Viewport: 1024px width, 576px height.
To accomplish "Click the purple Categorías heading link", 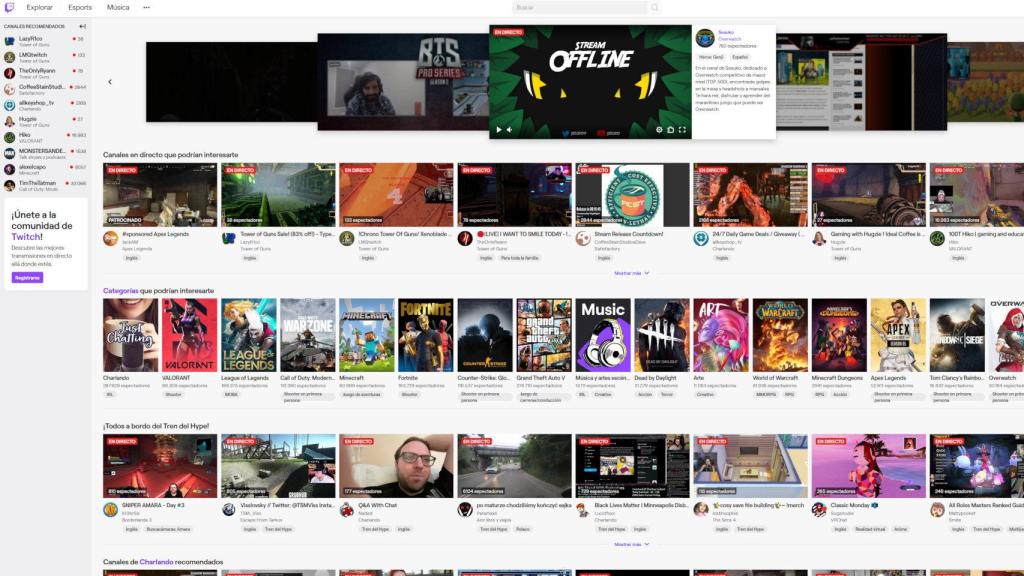I will [121, 291].
